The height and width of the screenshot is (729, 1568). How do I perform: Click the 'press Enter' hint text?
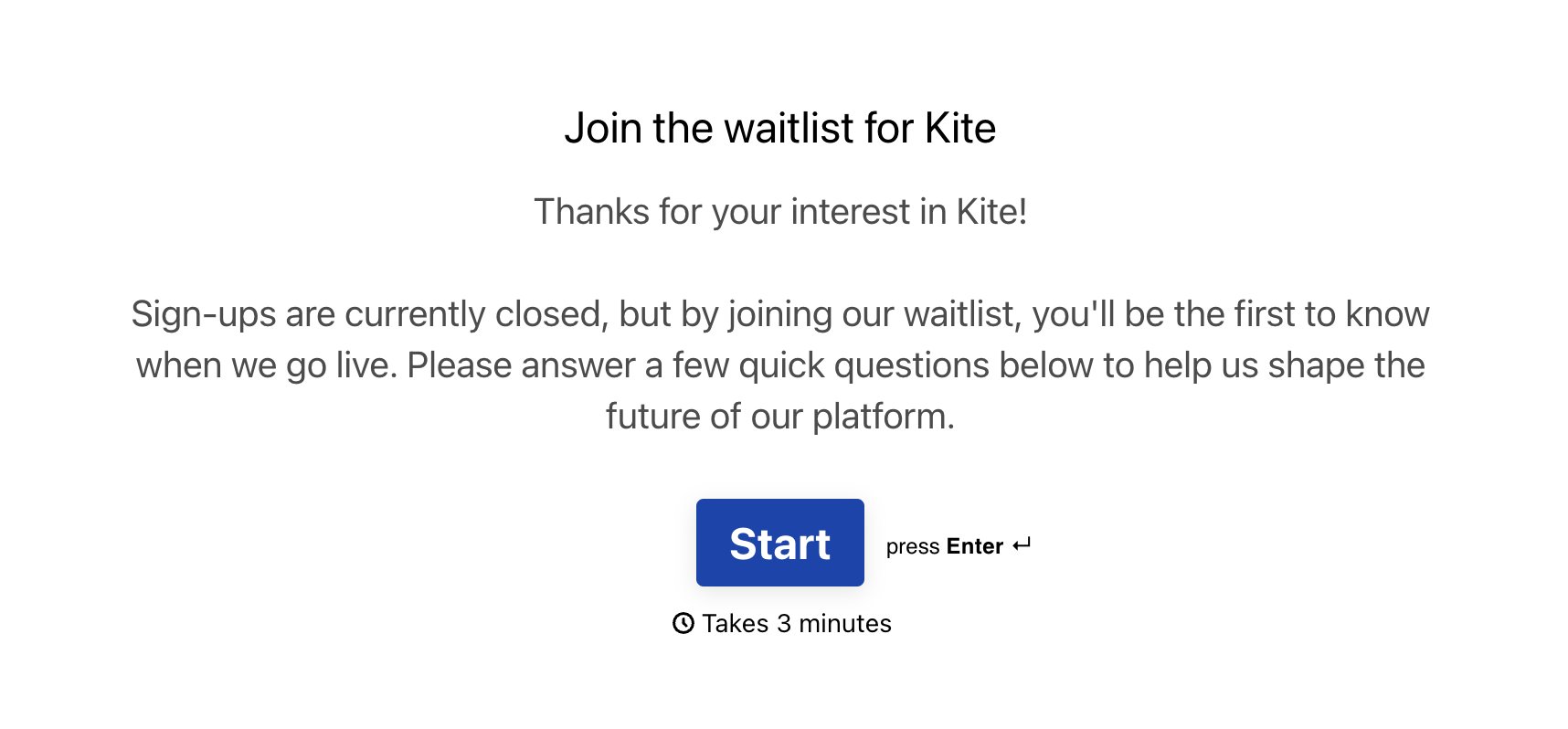click(x=945, y=546)
